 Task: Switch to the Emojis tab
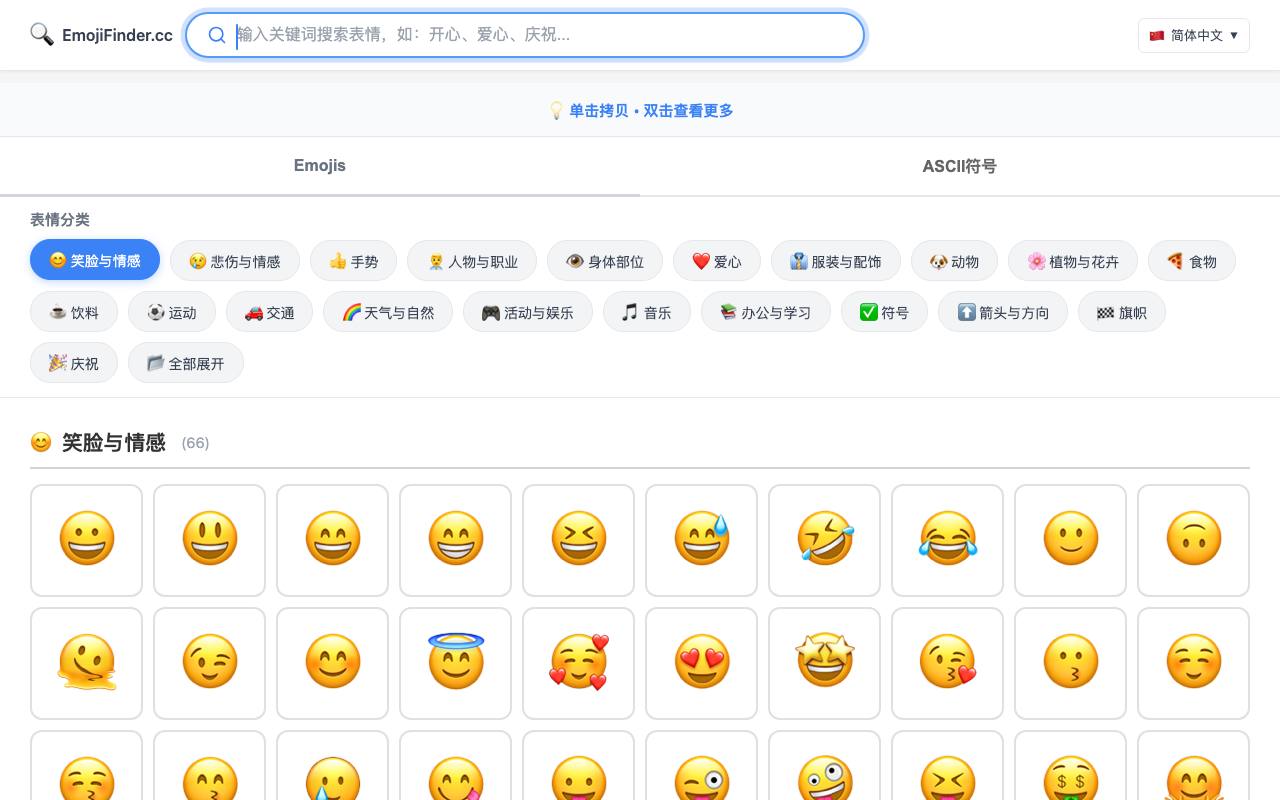(320, 166)
